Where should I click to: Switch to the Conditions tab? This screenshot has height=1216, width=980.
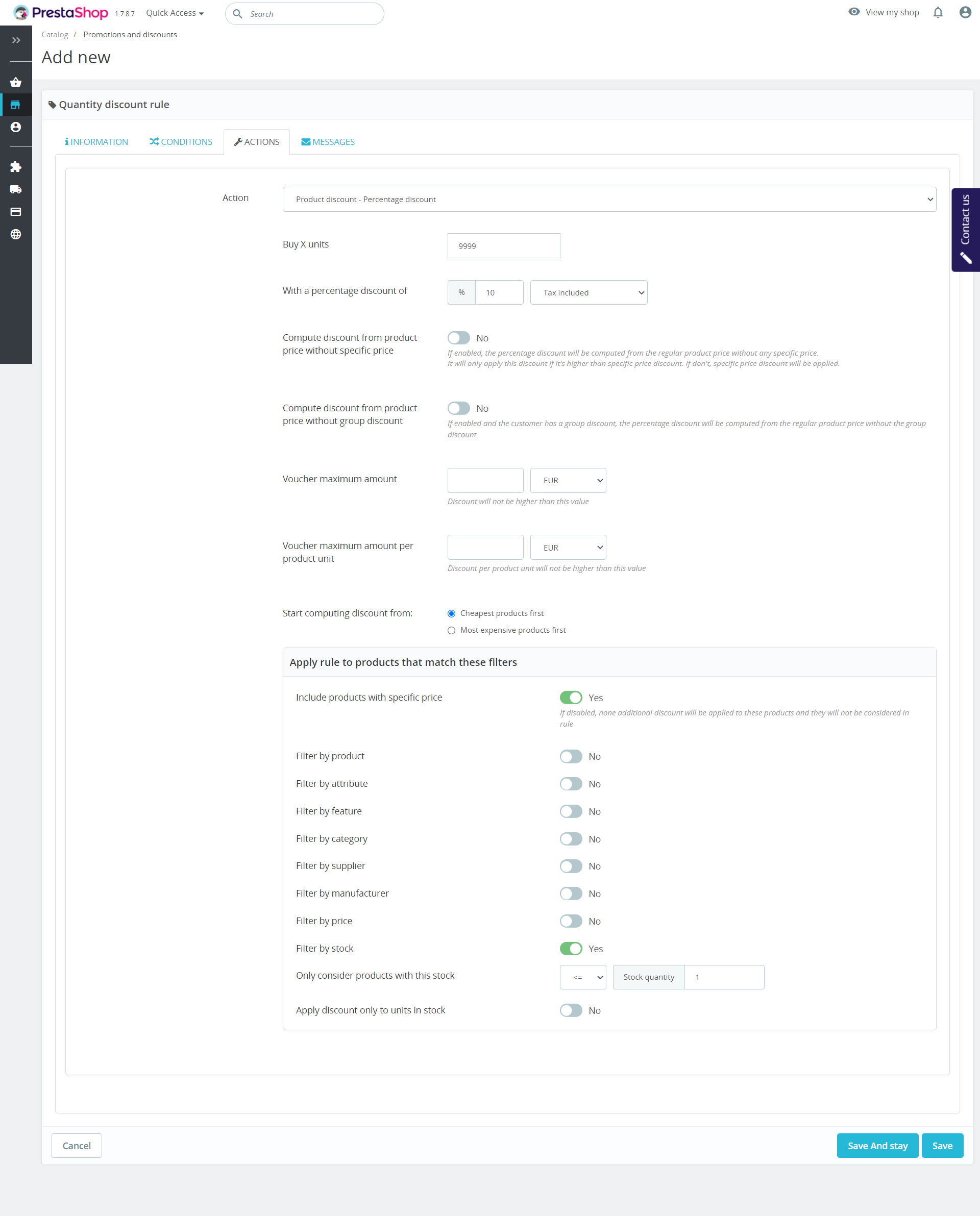(x=181, y=142)
